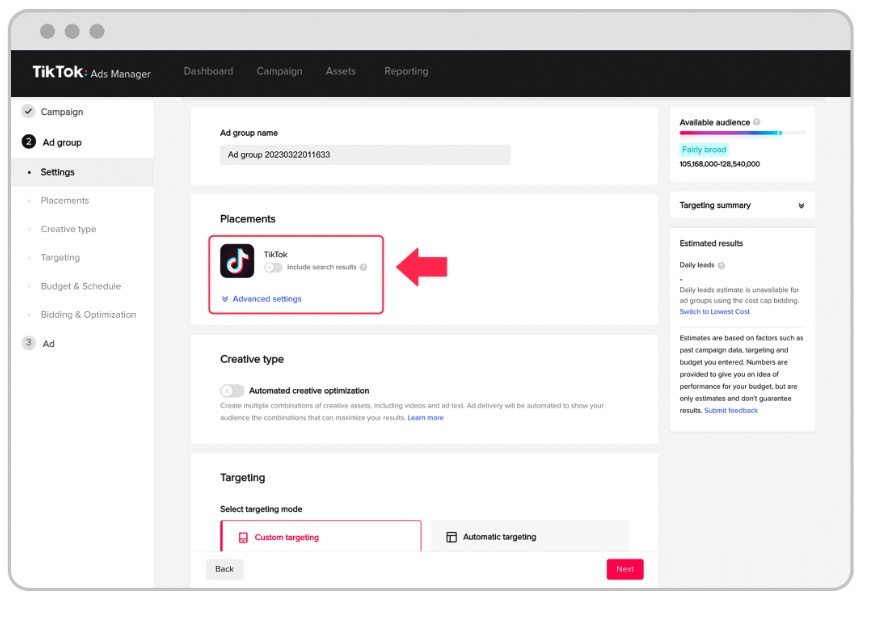The image size is (876, 625).
Task: Click the Targeting section heading
Action: [242, 478]
